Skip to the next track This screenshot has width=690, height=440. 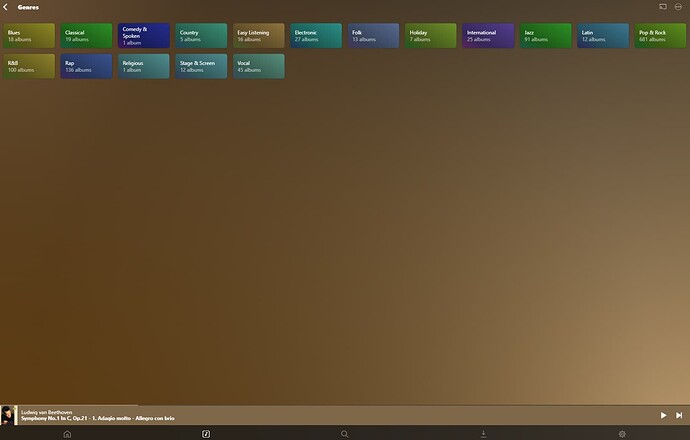tap(679, 415)
